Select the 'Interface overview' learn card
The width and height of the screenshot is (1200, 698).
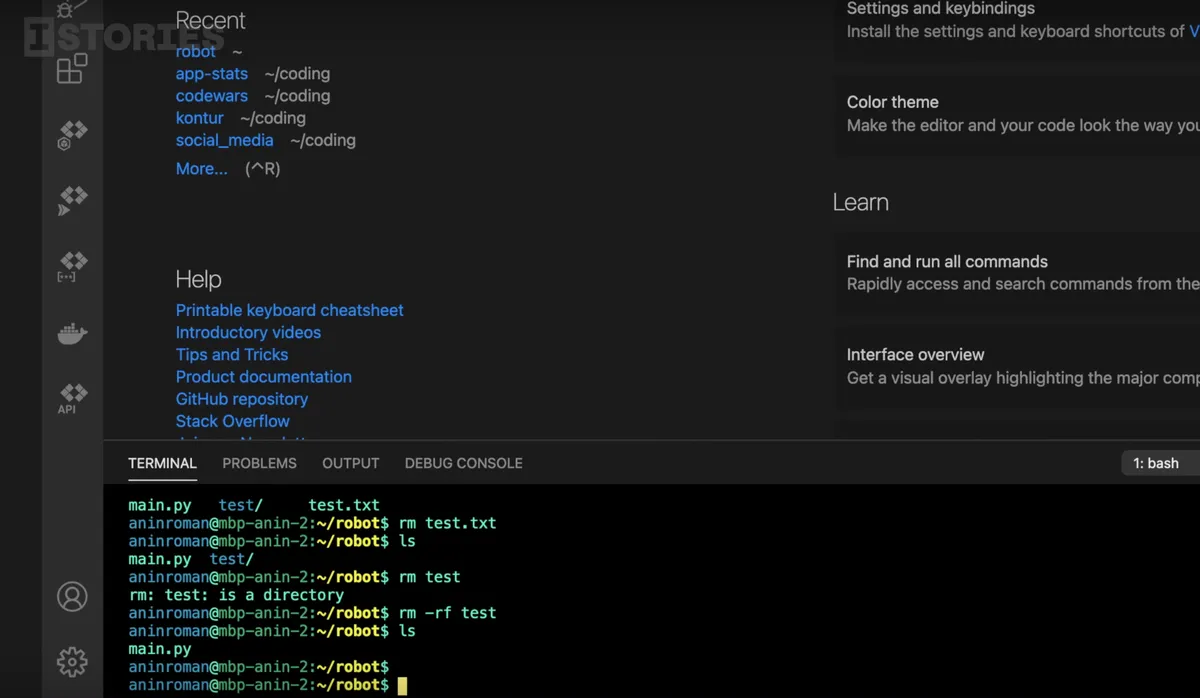1018,366
